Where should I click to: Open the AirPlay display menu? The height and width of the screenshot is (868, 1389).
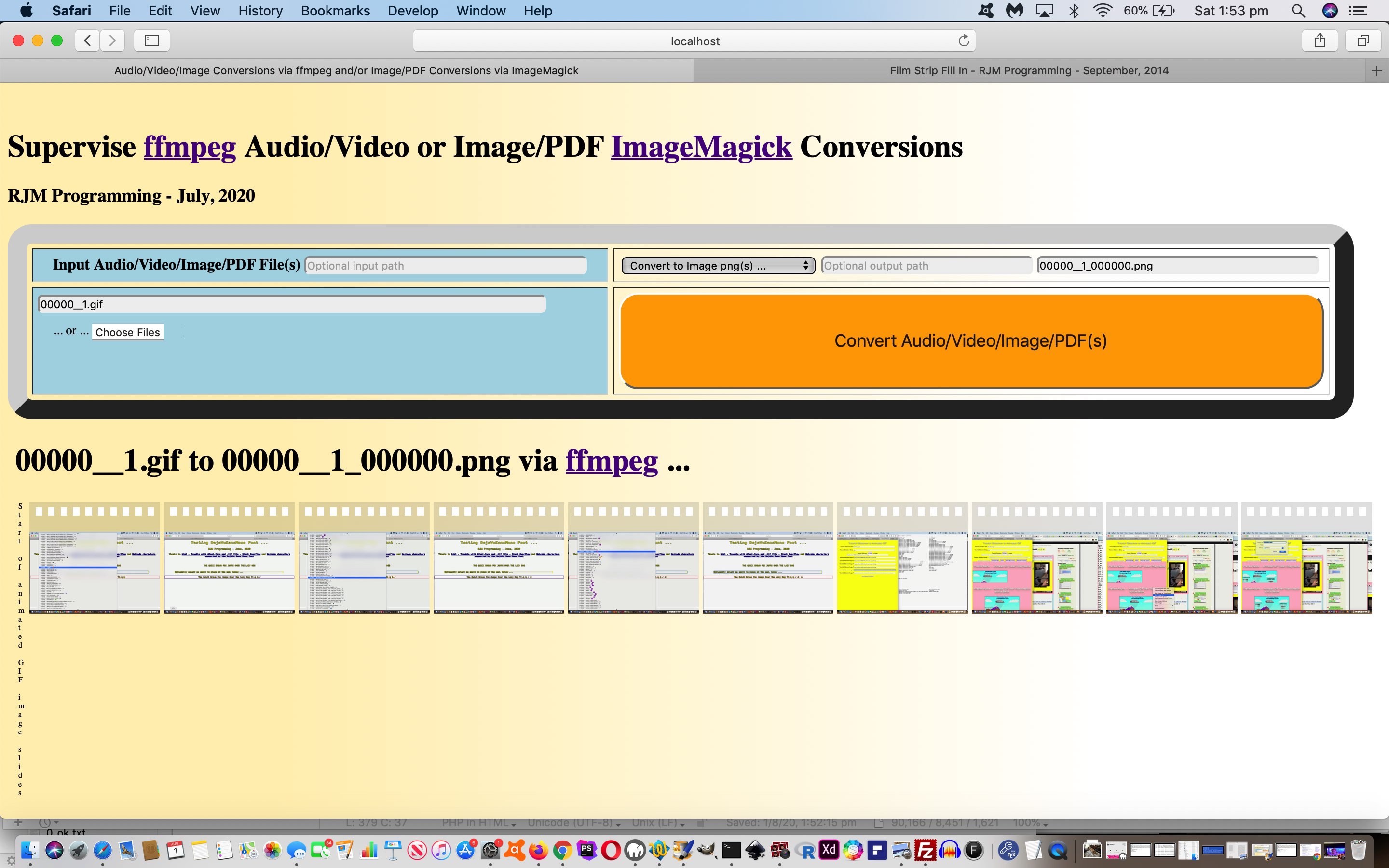click(1044, 11)
